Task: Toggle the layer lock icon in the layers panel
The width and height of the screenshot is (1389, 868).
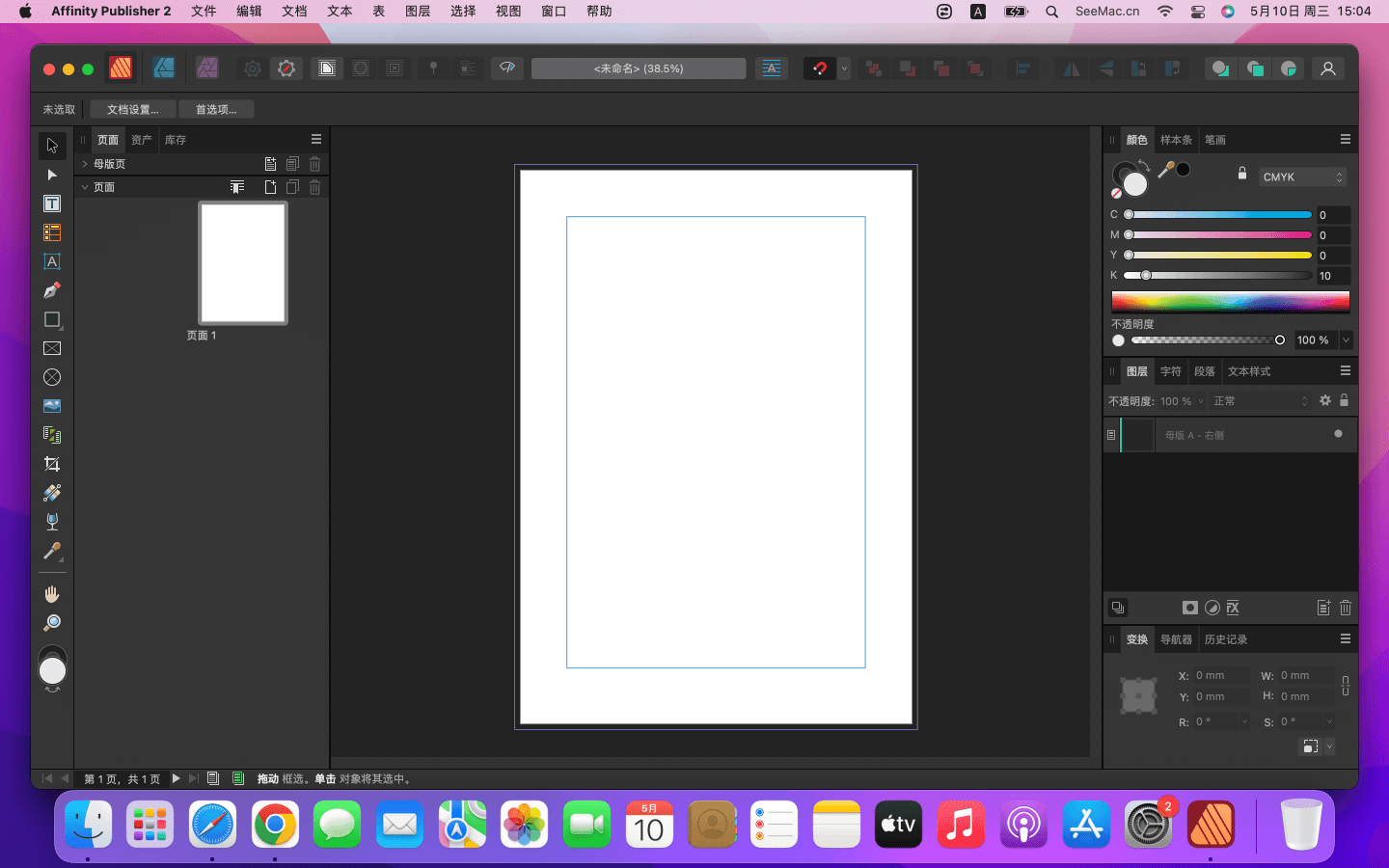Action: click(x=1344, y=400)
